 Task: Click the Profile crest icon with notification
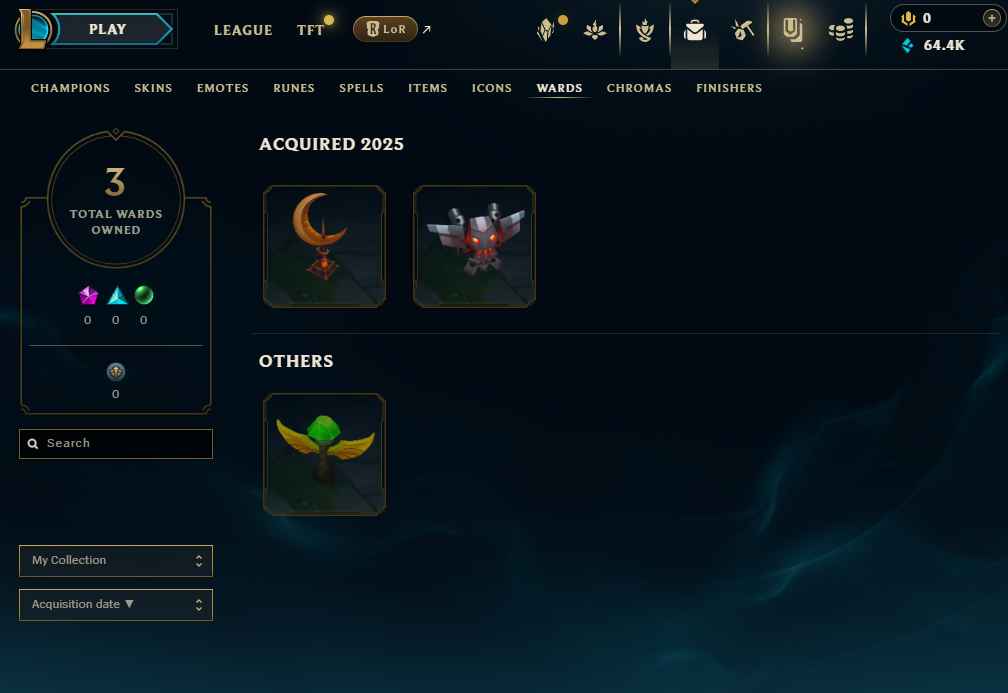pos(546,30)
